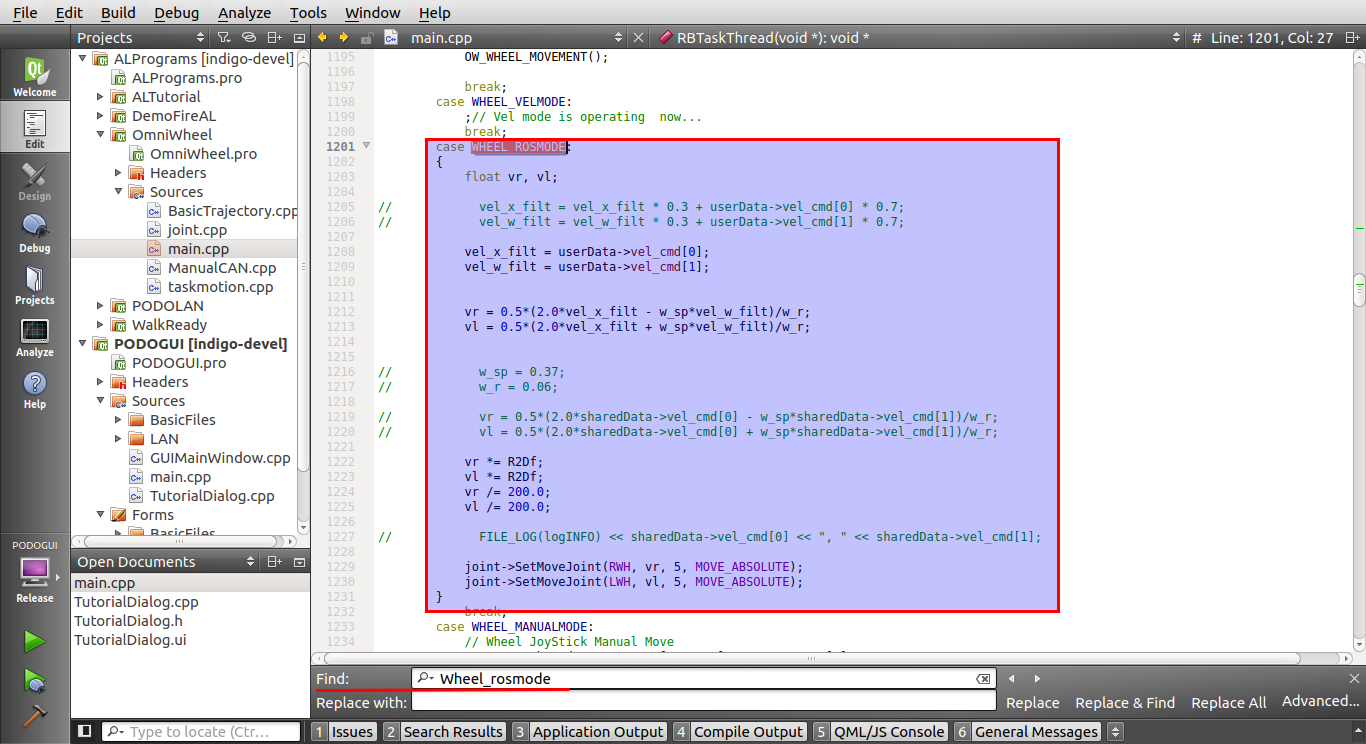
Task: Close the find toolbar
Action: point(1355,679)
